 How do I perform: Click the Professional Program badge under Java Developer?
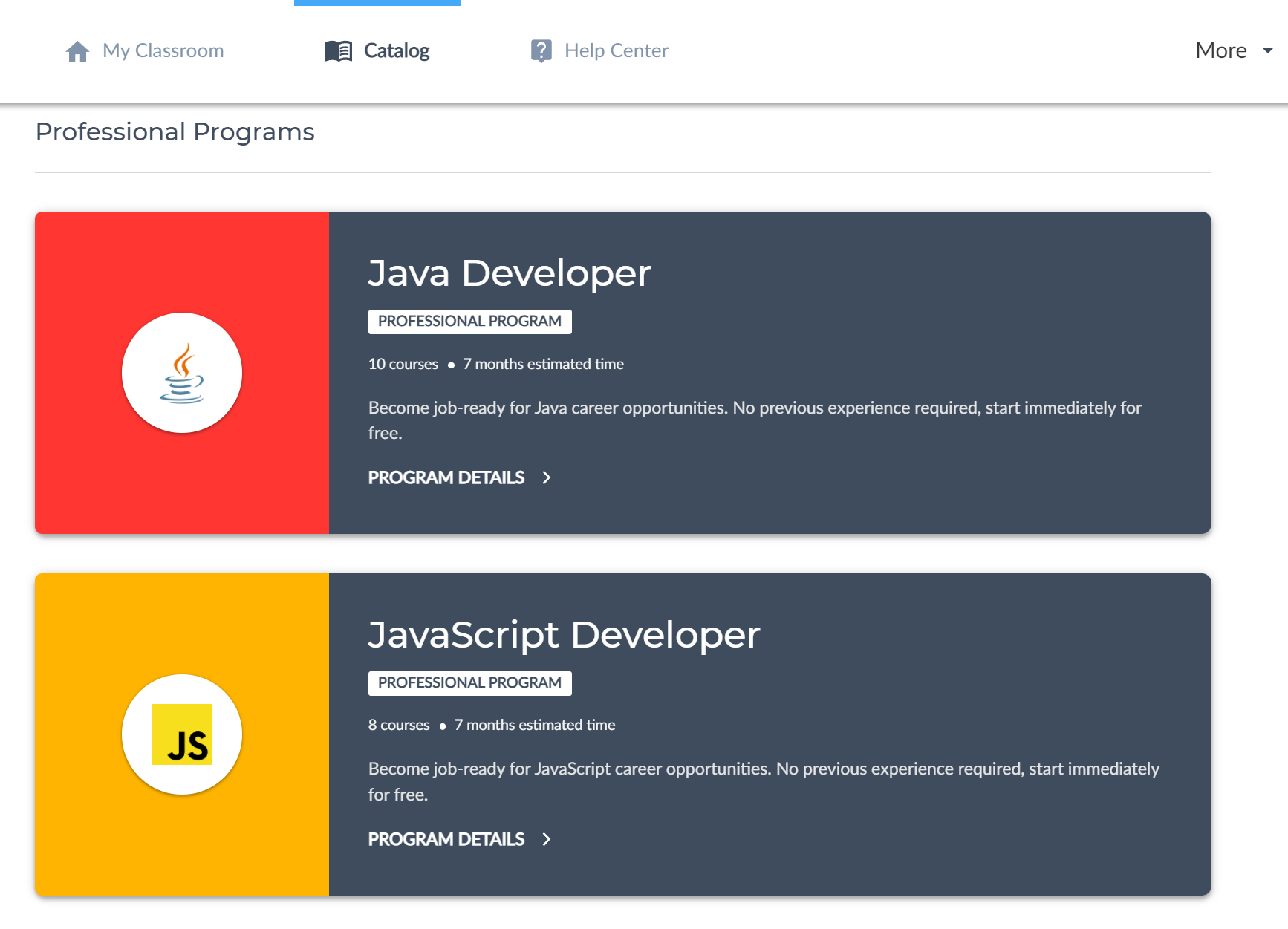469,322
